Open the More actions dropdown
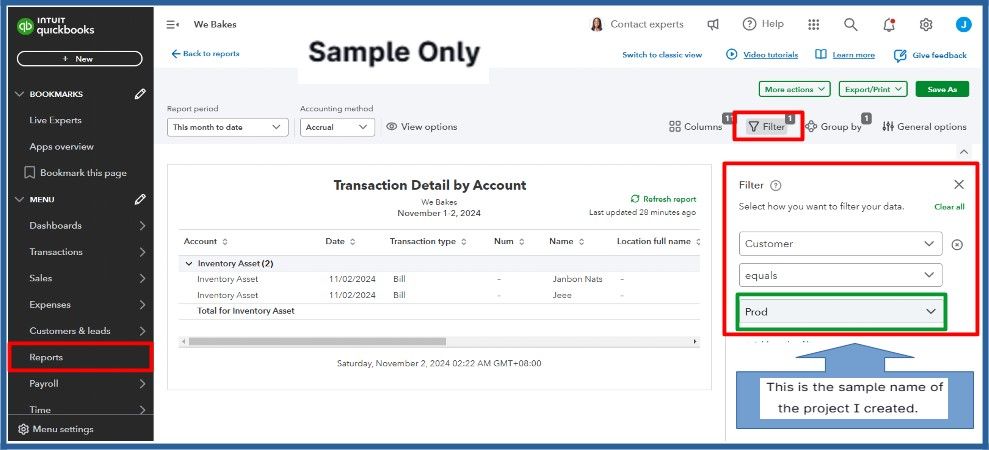This screenshot has height=450, width=989. 795,90
